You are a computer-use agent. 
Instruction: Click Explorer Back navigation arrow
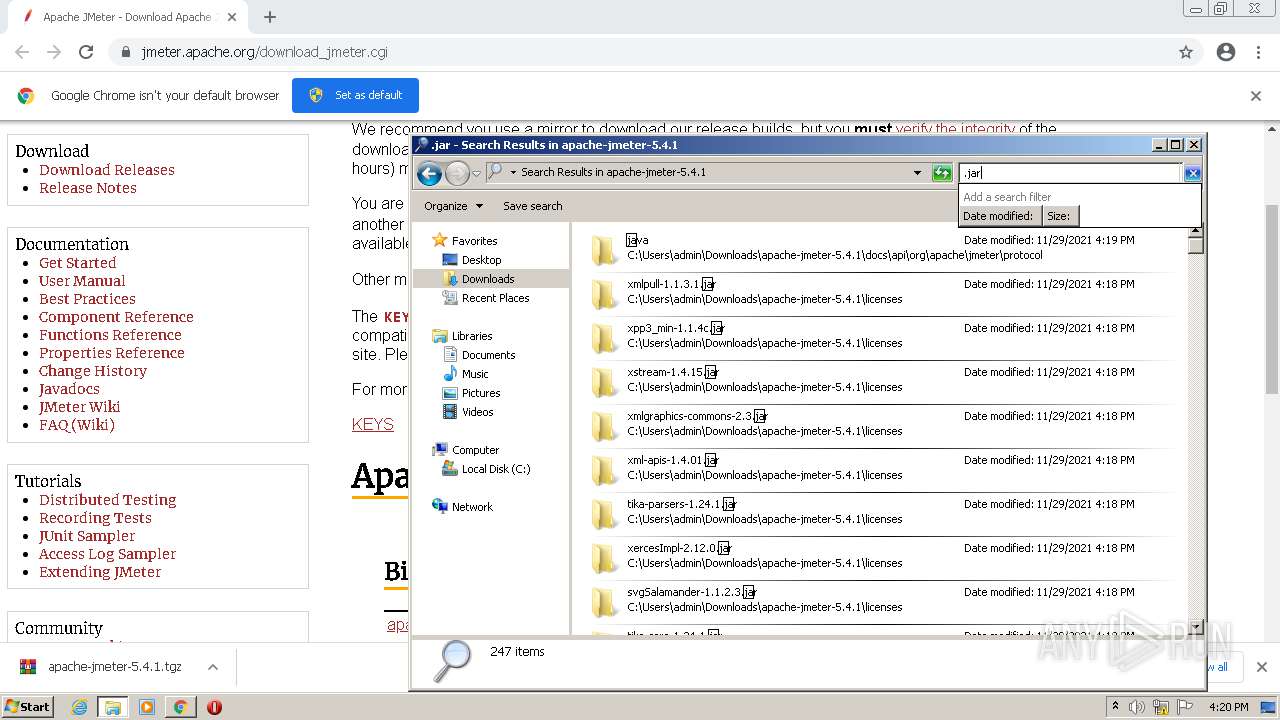pyautogui.click(x=430, y=173)
